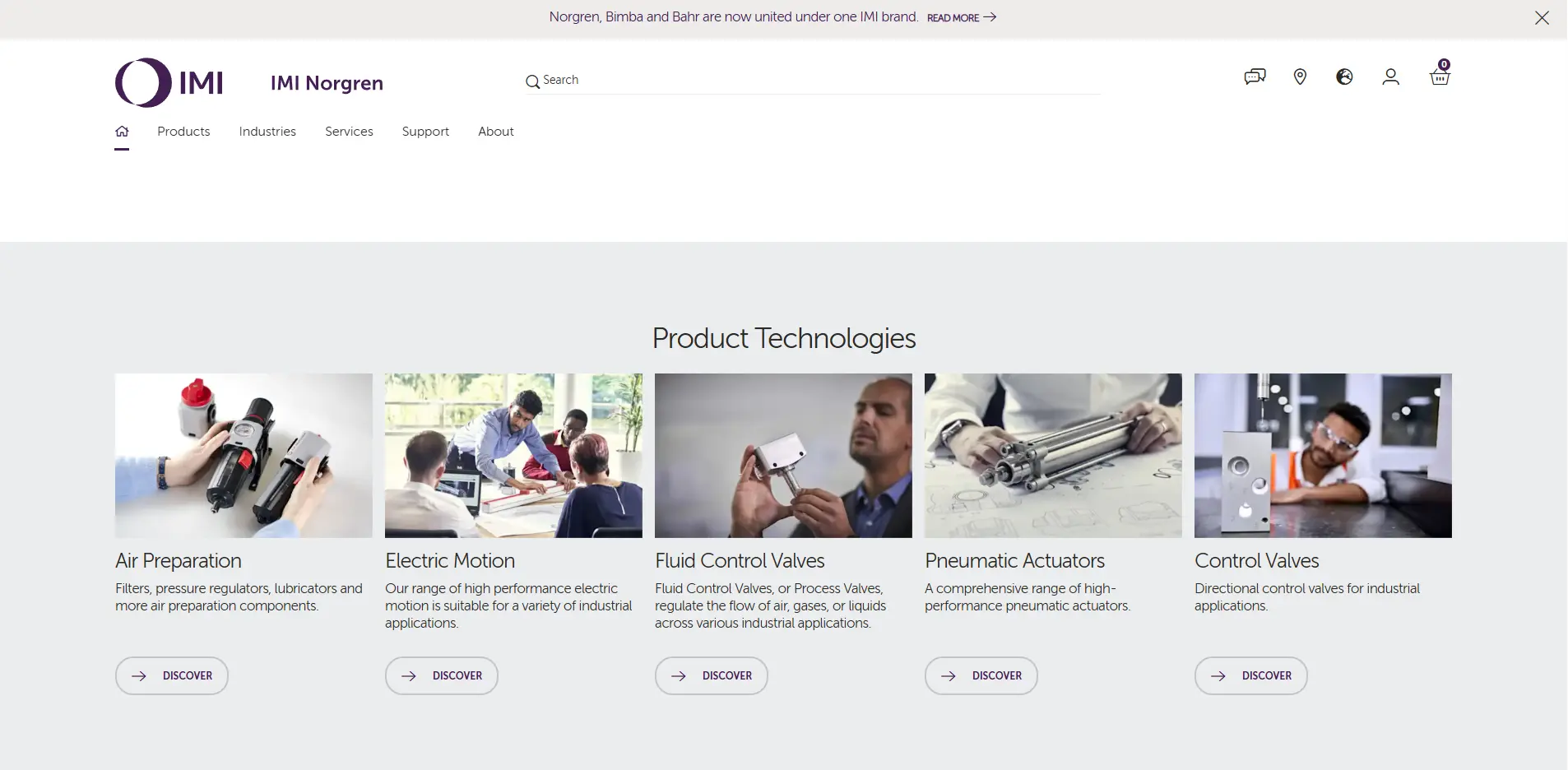The image size is (1568, 770).
Task: Open the shopping basket icon
Action: coord(1440,77)
